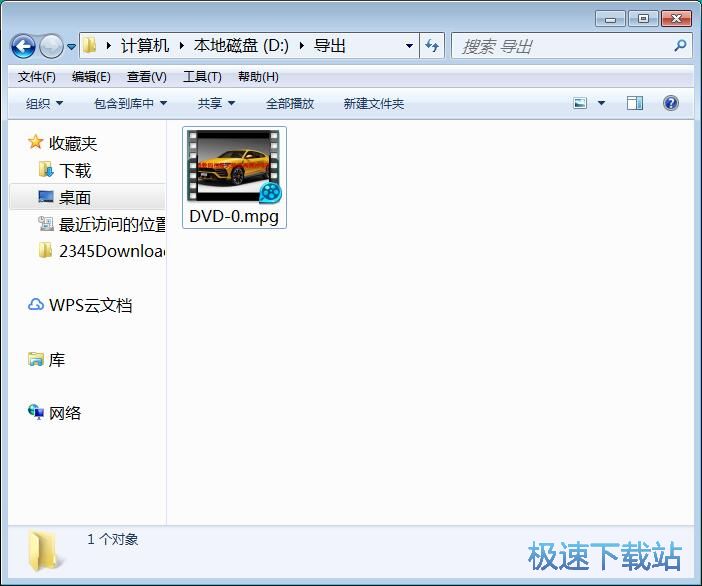Open the 帮助(H) menu

pyautogui.click(x=258, y=77)
